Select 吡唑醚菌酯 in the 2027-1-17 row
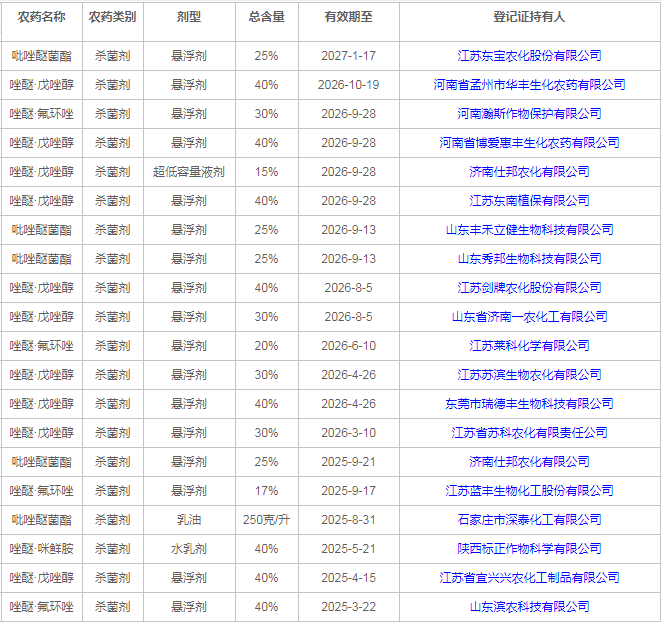 41,56
